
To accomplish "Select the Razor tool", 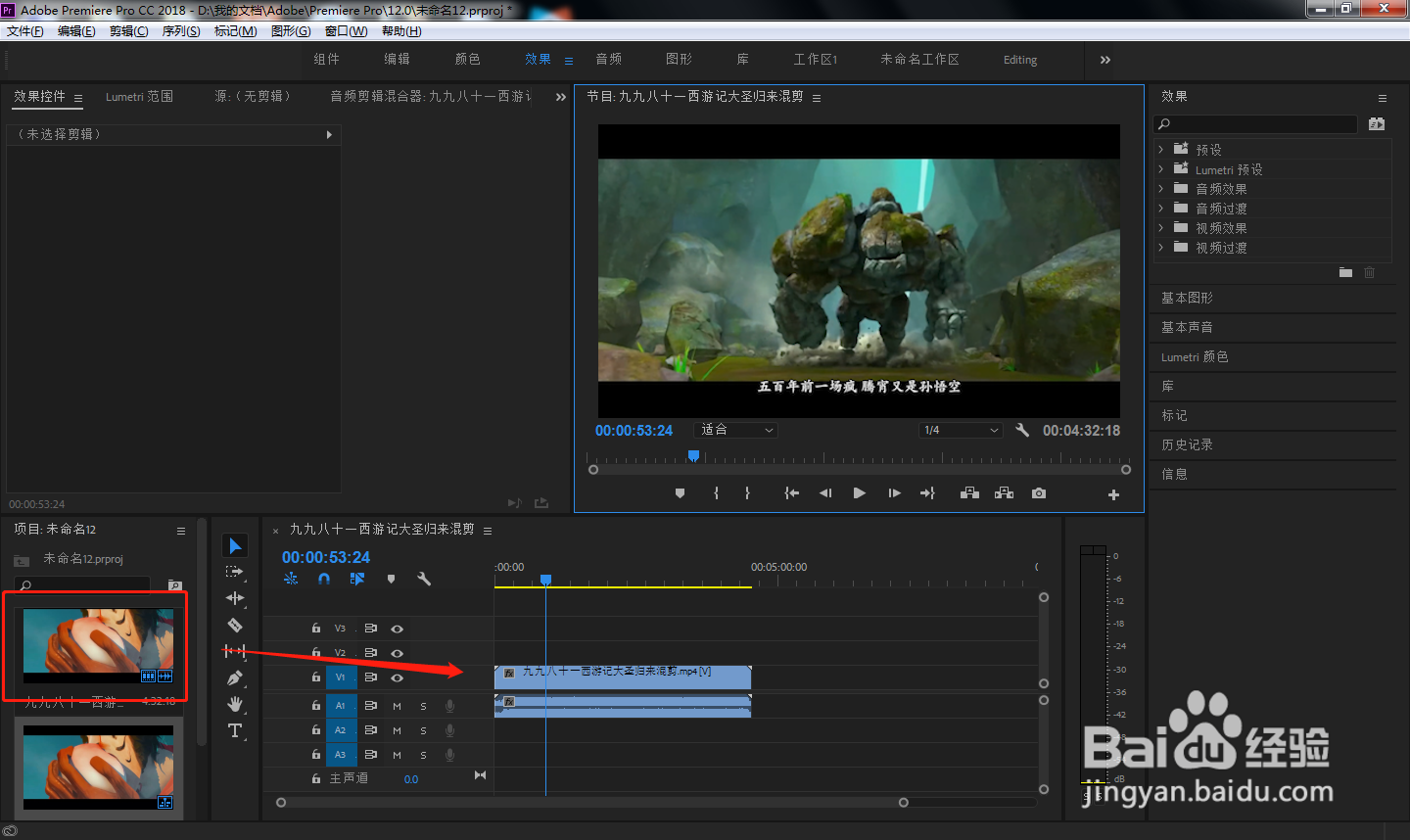I will 235,625.
